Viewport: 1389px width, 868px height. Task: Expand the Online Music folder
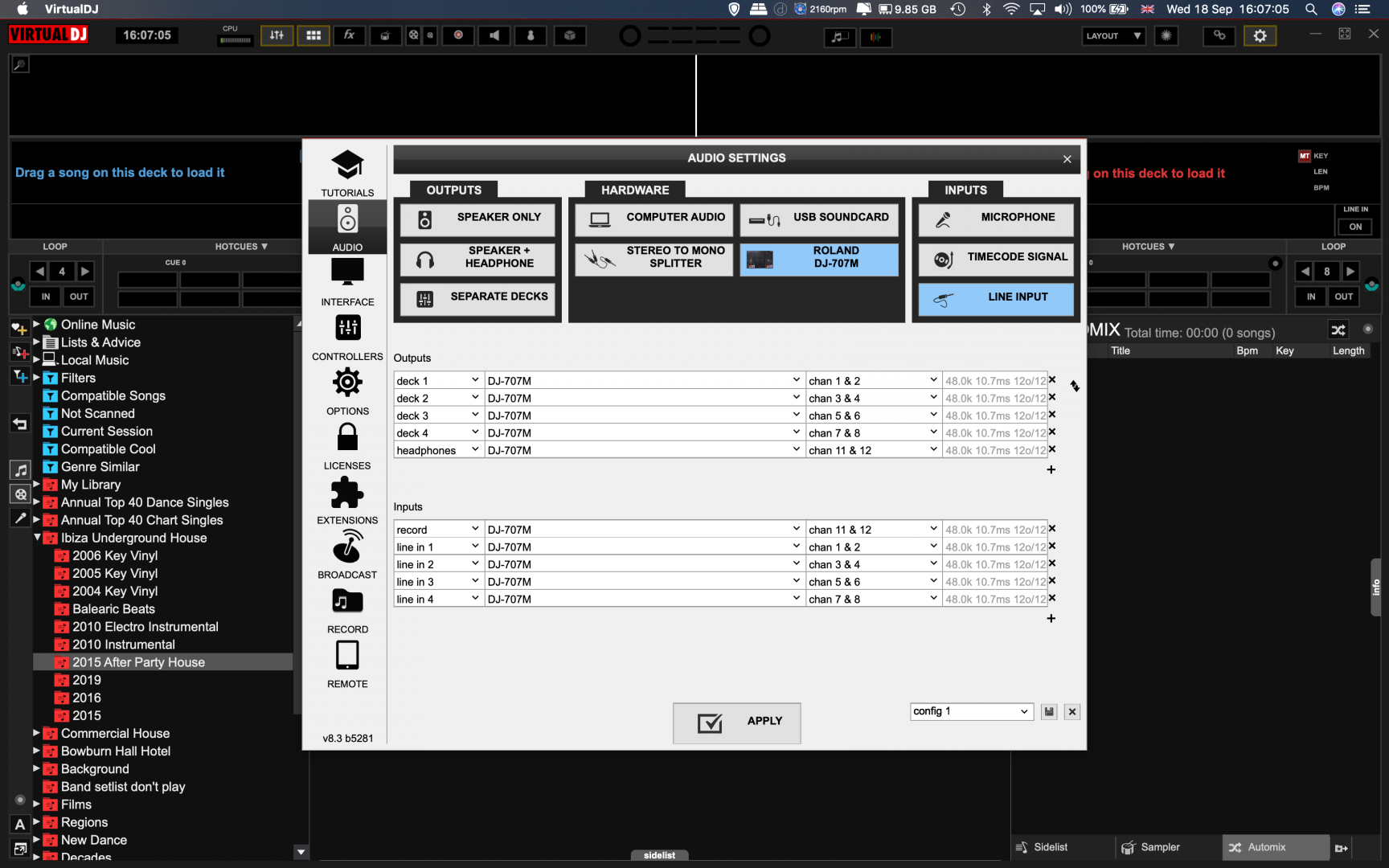pos(36,324)
